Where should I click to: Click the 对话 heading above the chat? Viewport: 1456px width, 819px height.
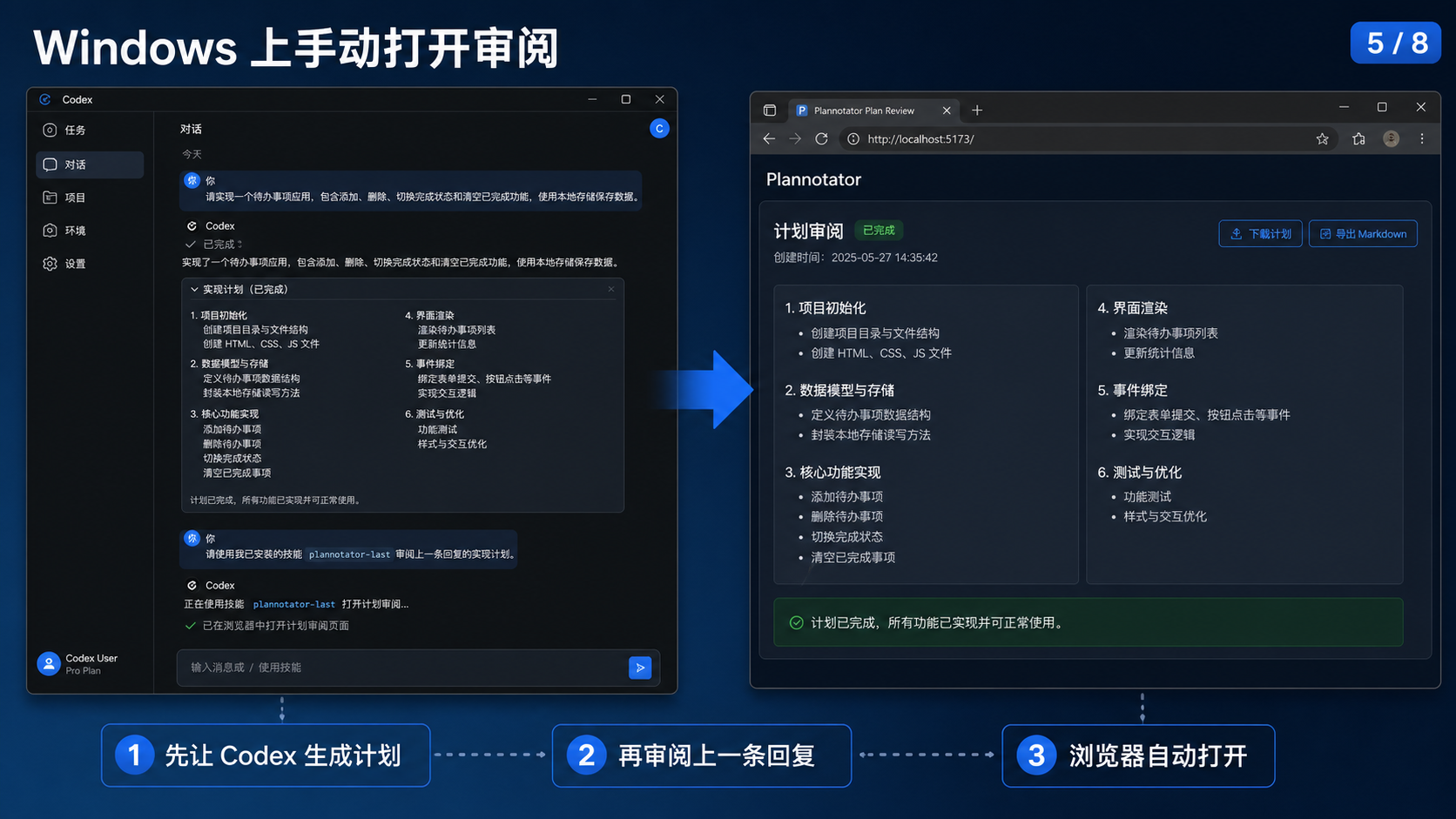pos(191,130)
